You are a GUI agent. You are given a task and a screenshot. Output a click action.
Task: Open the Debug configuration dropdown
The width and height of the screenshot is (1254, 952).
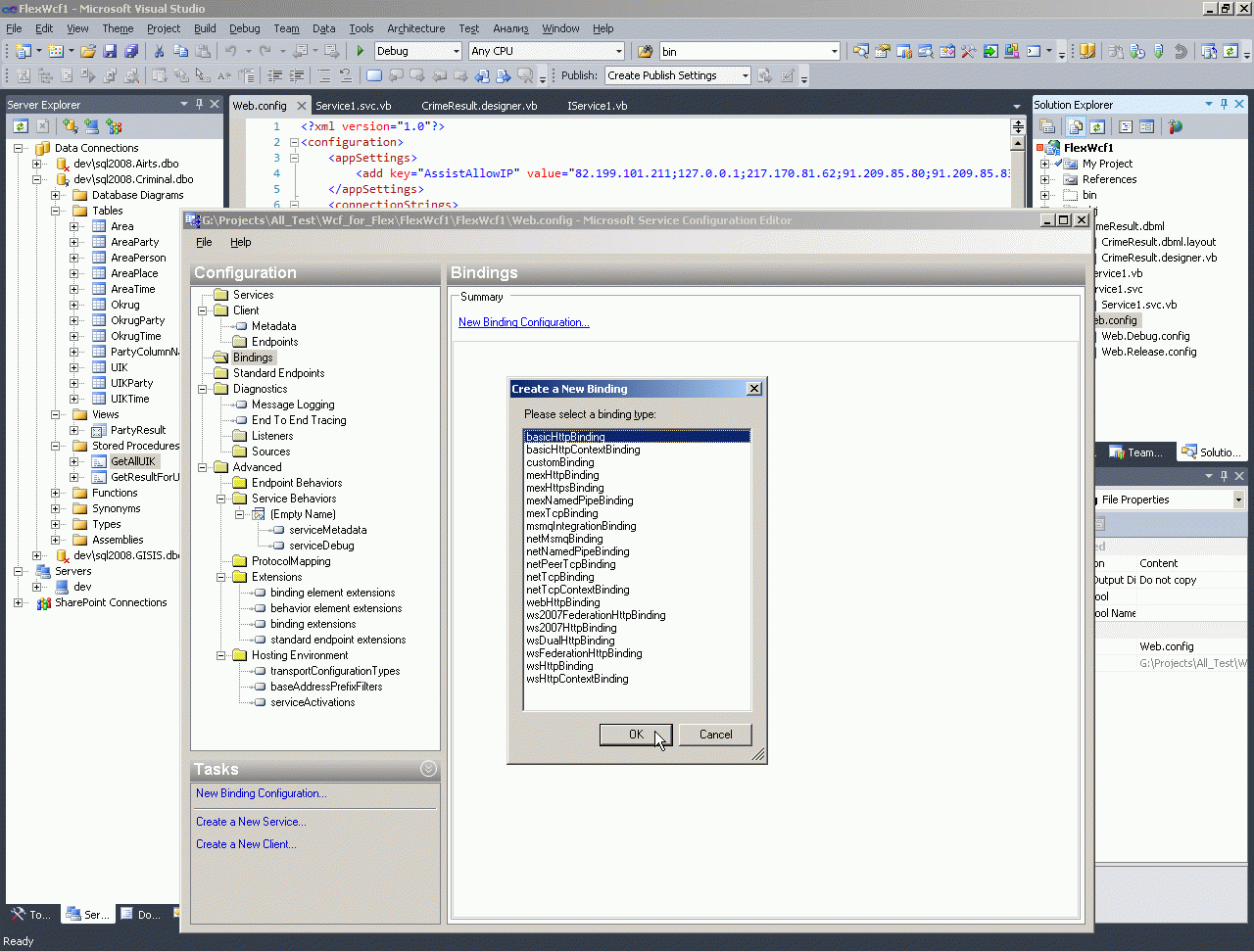tap(457, 51)
